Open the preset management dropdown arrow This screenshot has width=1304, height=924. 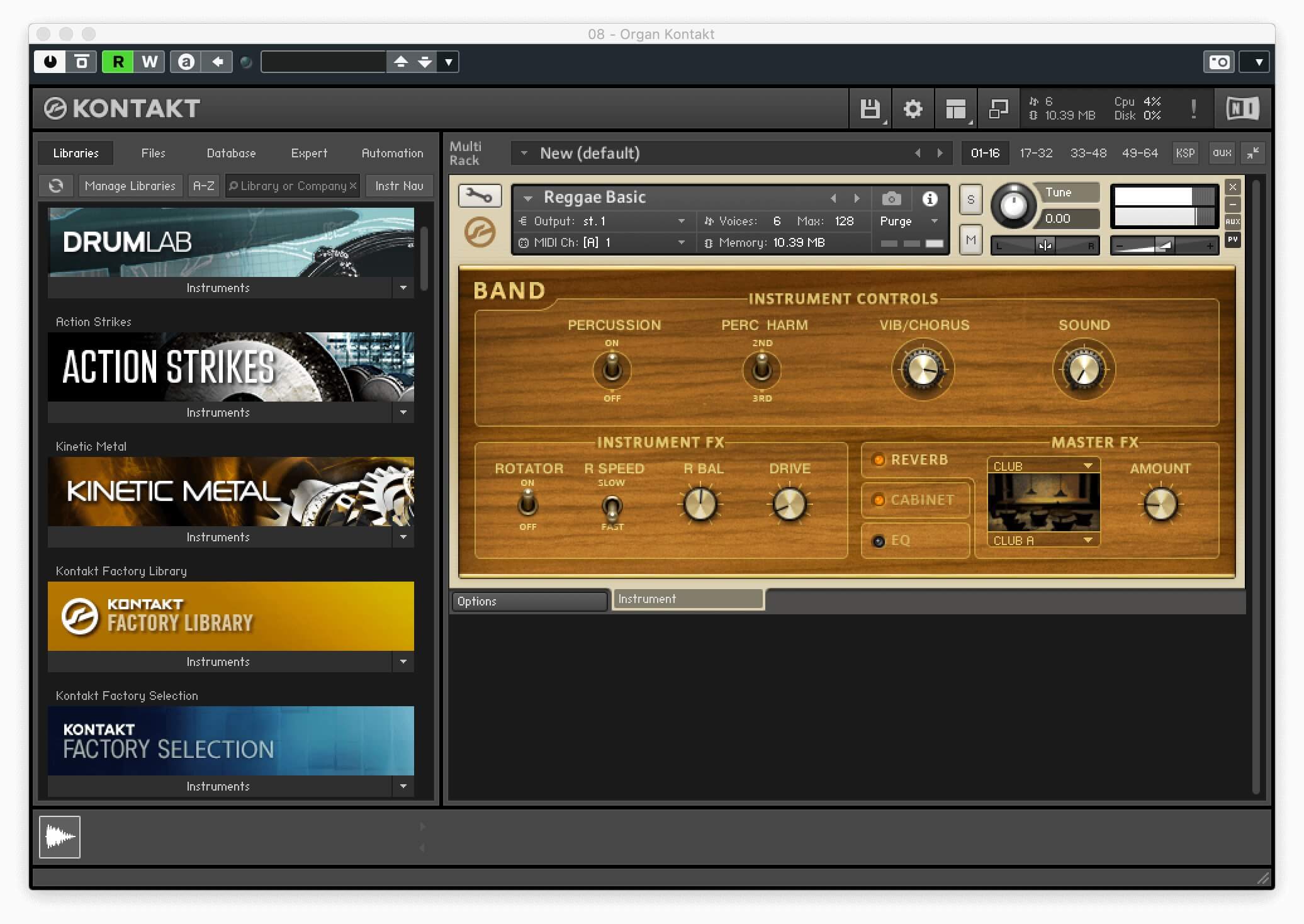[x=449, y=62]
